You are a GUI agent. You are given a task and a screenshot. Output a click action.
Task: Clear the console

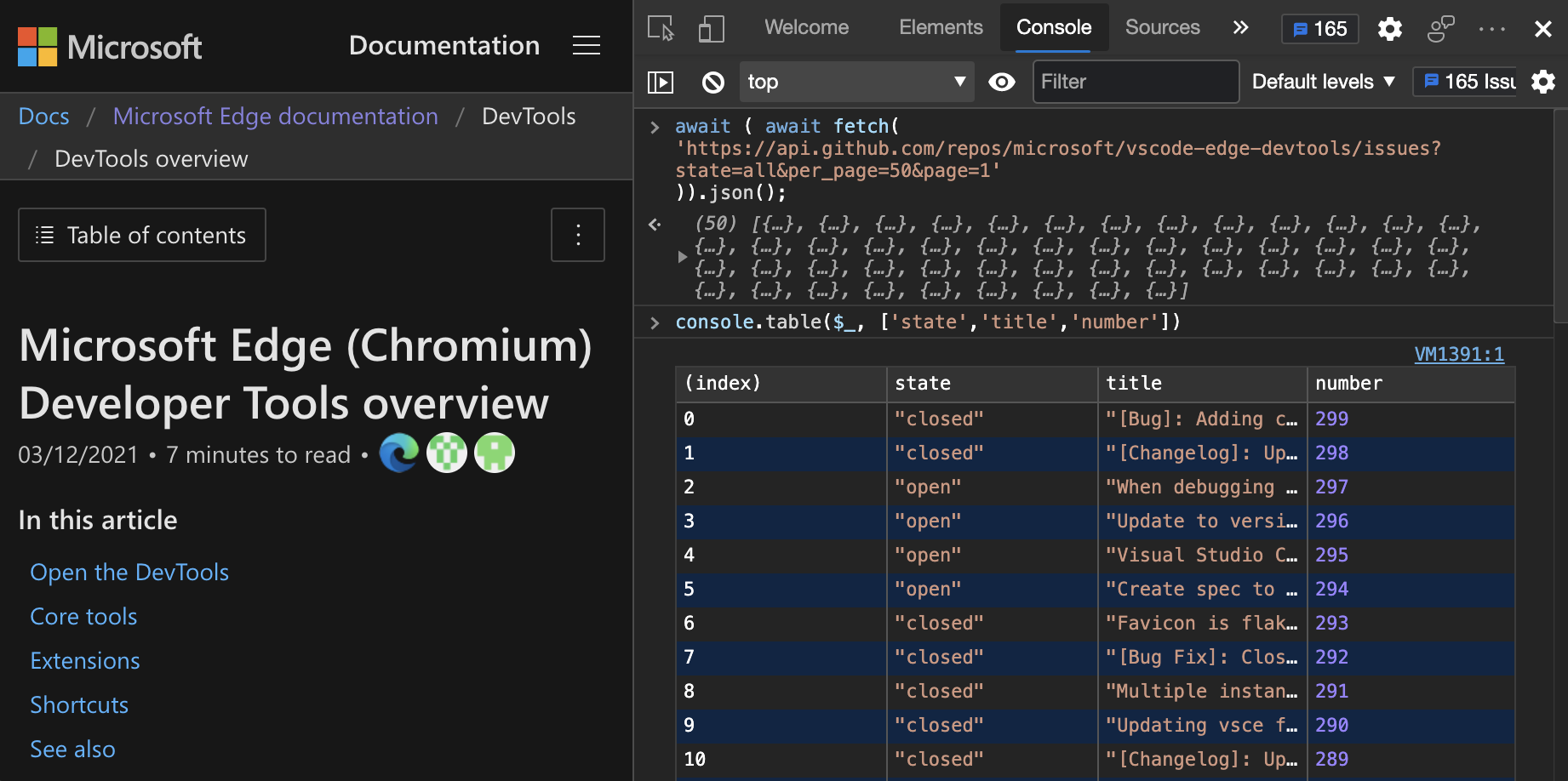coord(713,82)
